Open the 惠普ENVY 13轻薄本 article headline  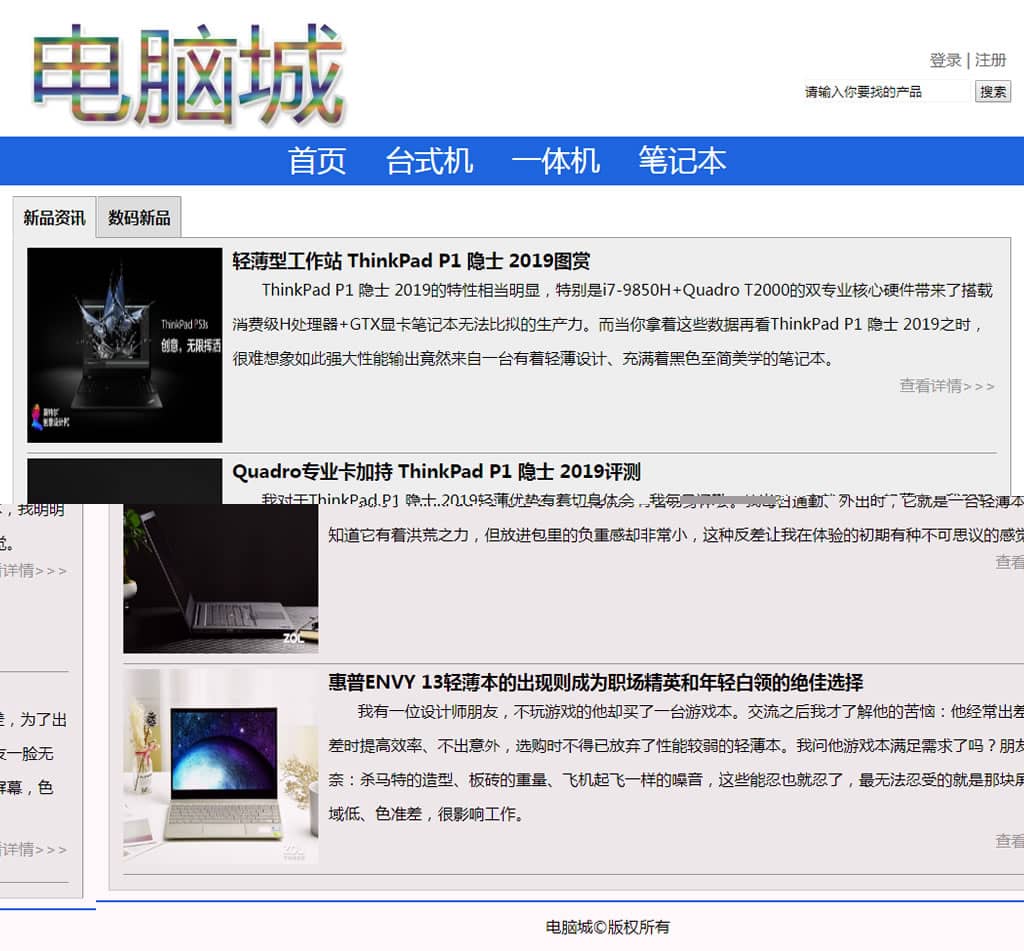pyautogui.click(x=595, y=683)
